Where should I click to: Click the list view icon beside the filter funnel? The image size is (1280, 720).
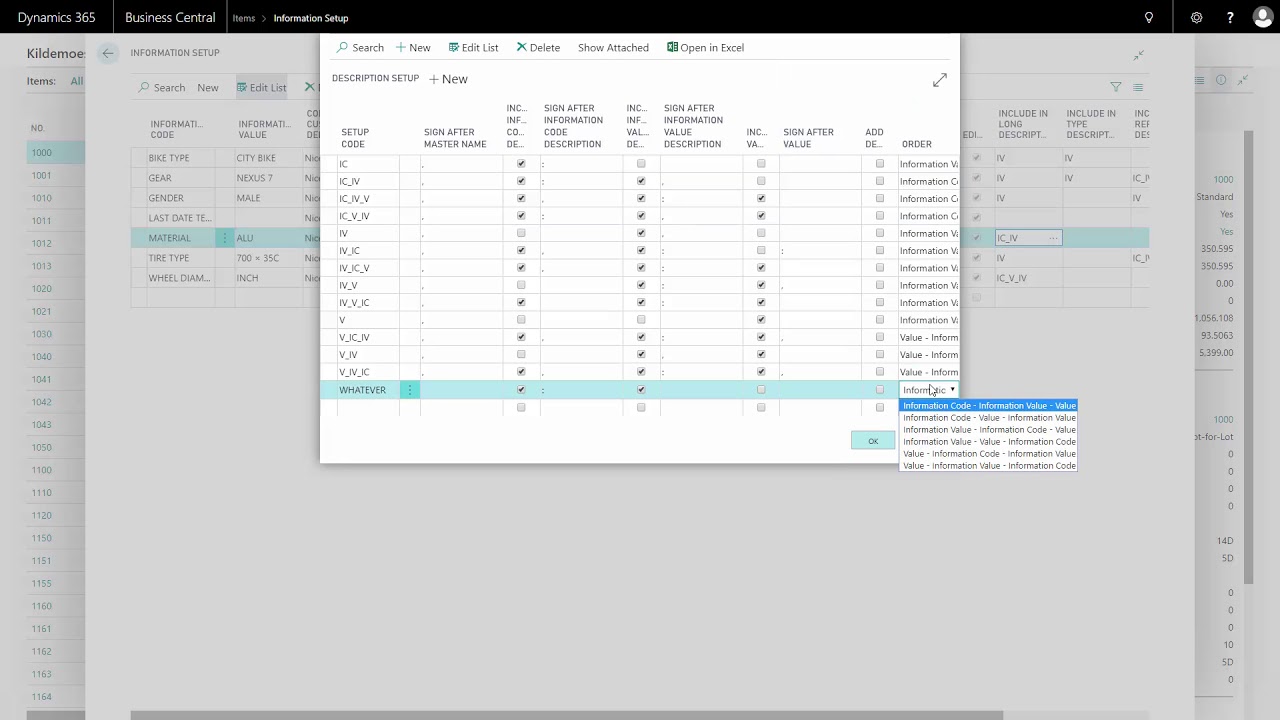[1138, 87]
